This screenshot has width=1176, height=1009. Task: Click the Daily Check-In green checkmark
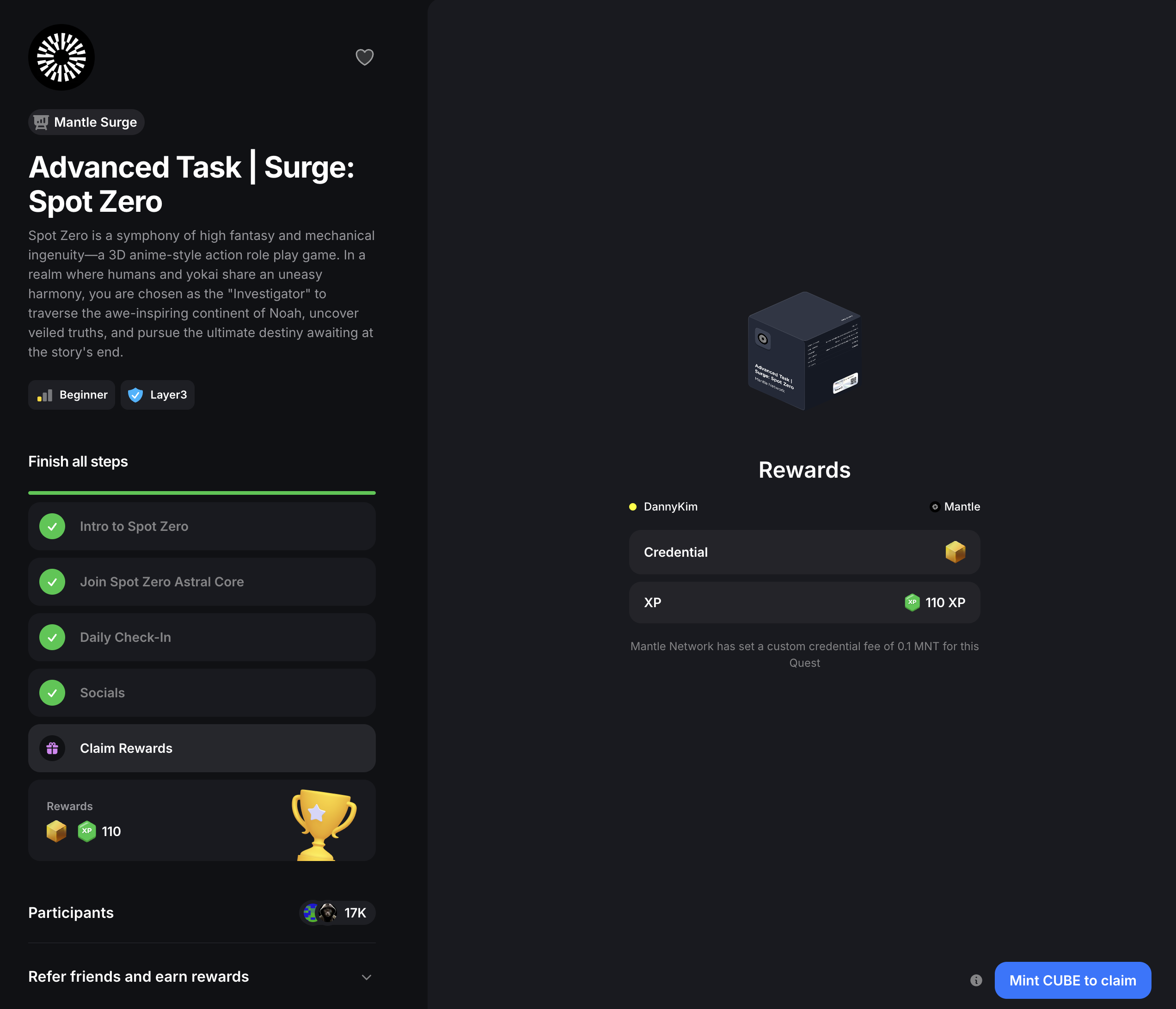point(52,637)
